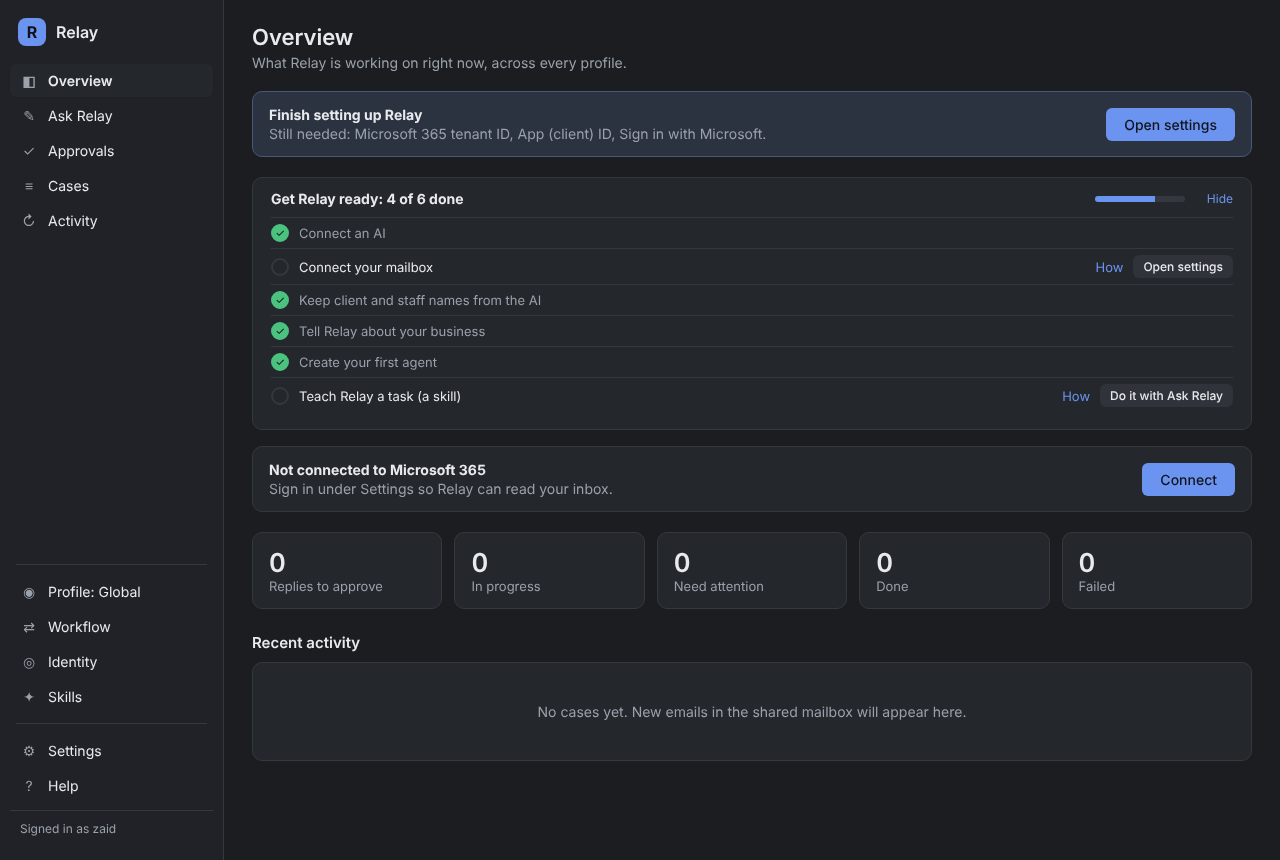Click the Overview sidebar icon
This screenshot has height=860, width=1280.
pyautogui.click(x=29, y=81)
